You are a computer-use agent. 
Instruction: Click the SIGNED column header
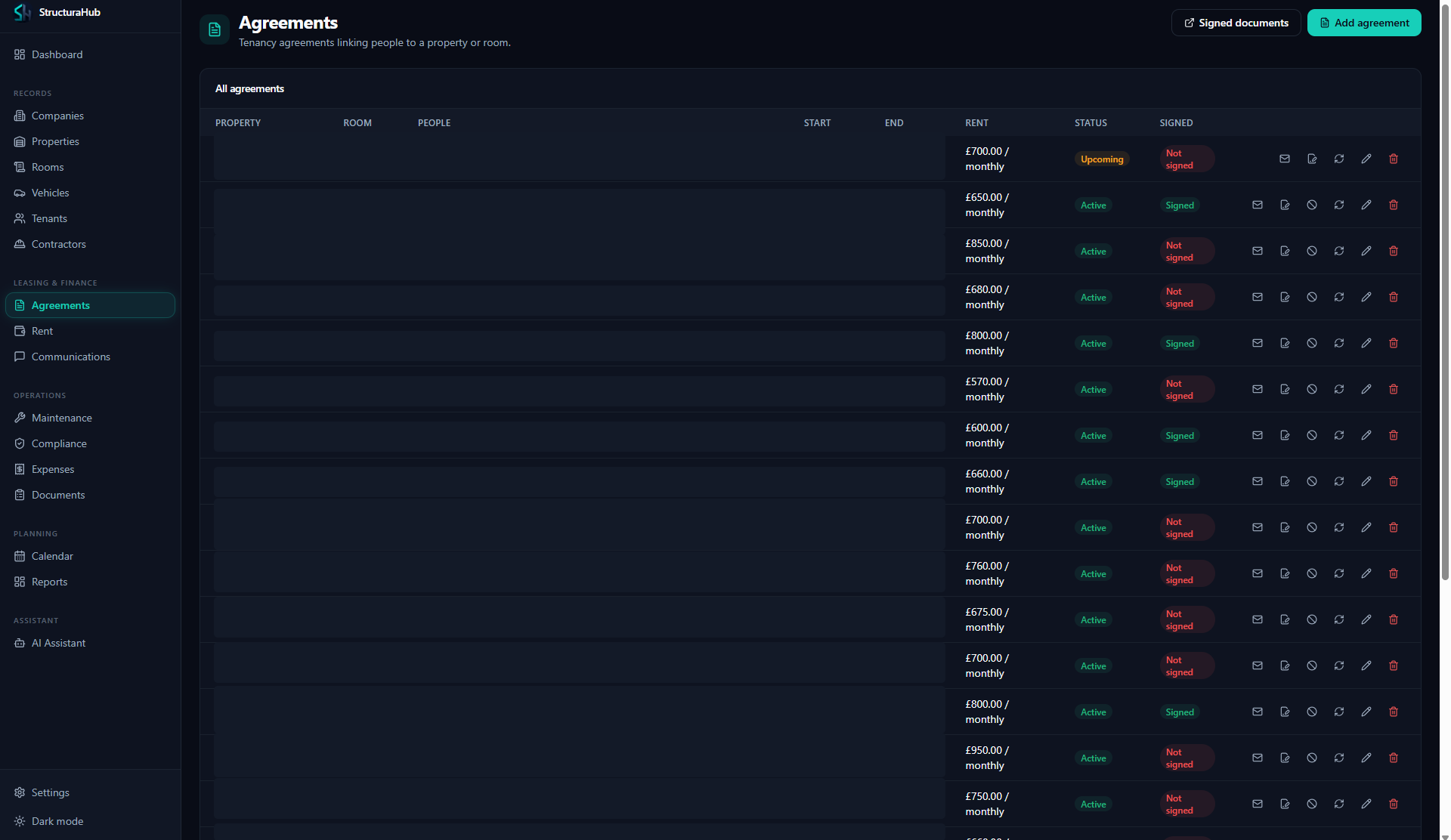[1176, 122]
